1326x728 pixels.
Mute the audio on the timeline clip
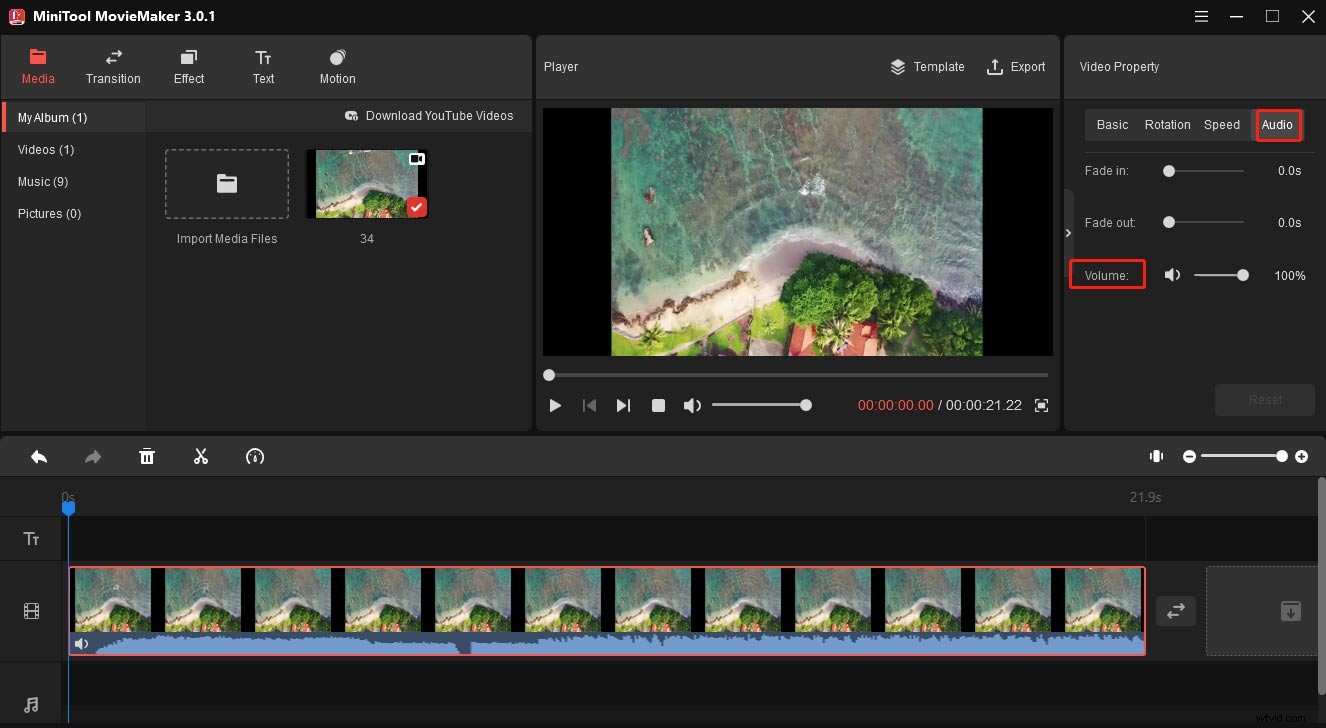82,643
